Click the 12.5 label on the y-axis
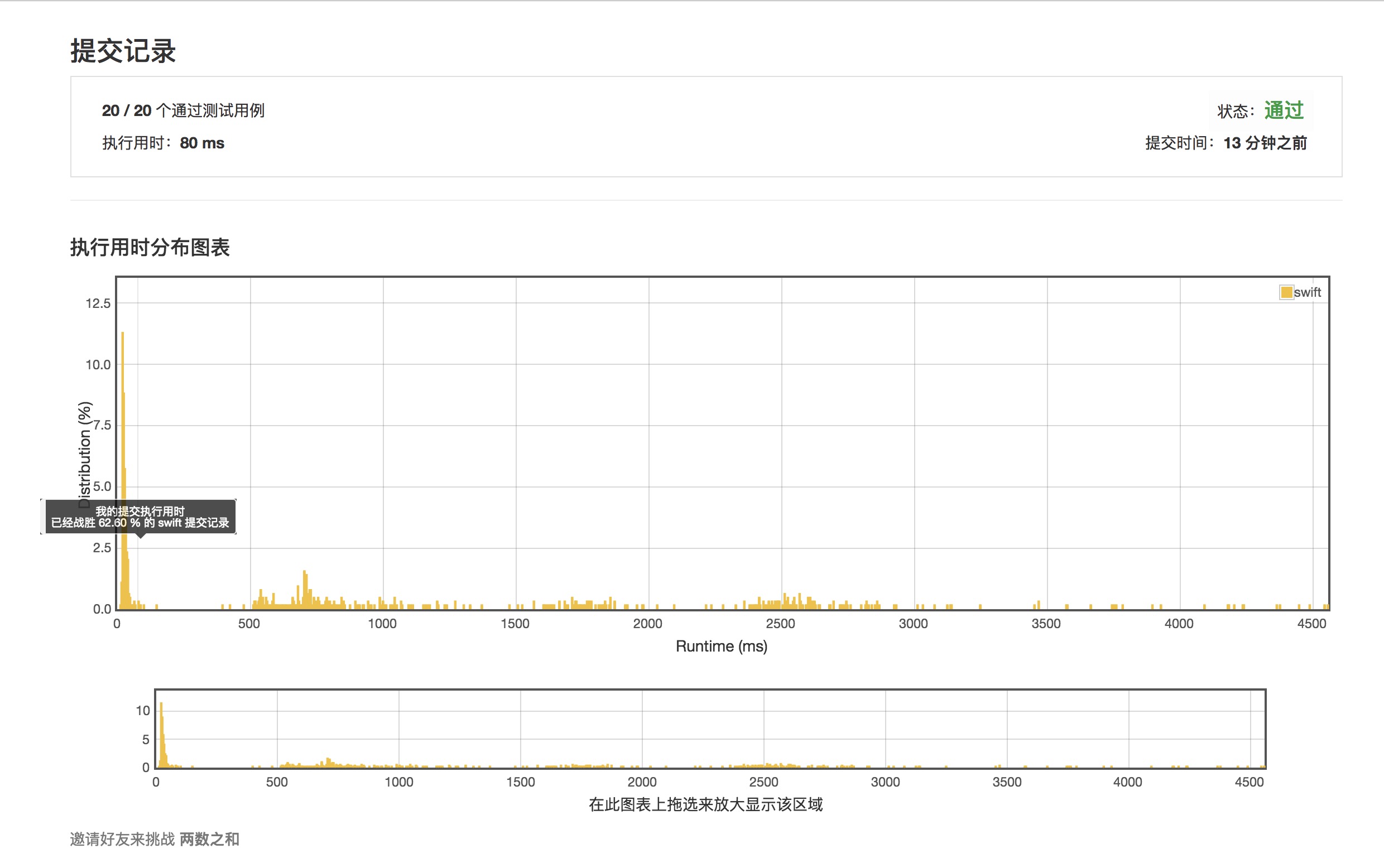The image size is (1384, 868). (98, 303)
